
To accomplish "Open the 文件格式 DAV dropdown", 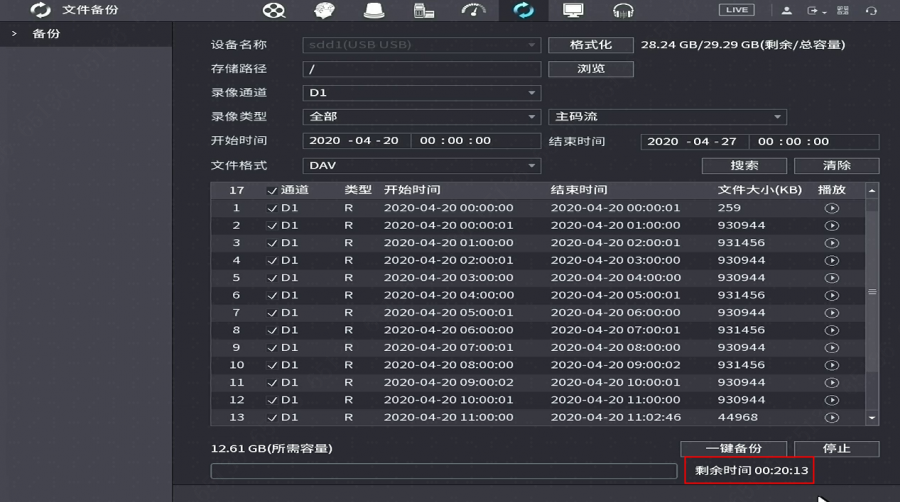I will tap(421, 165).
